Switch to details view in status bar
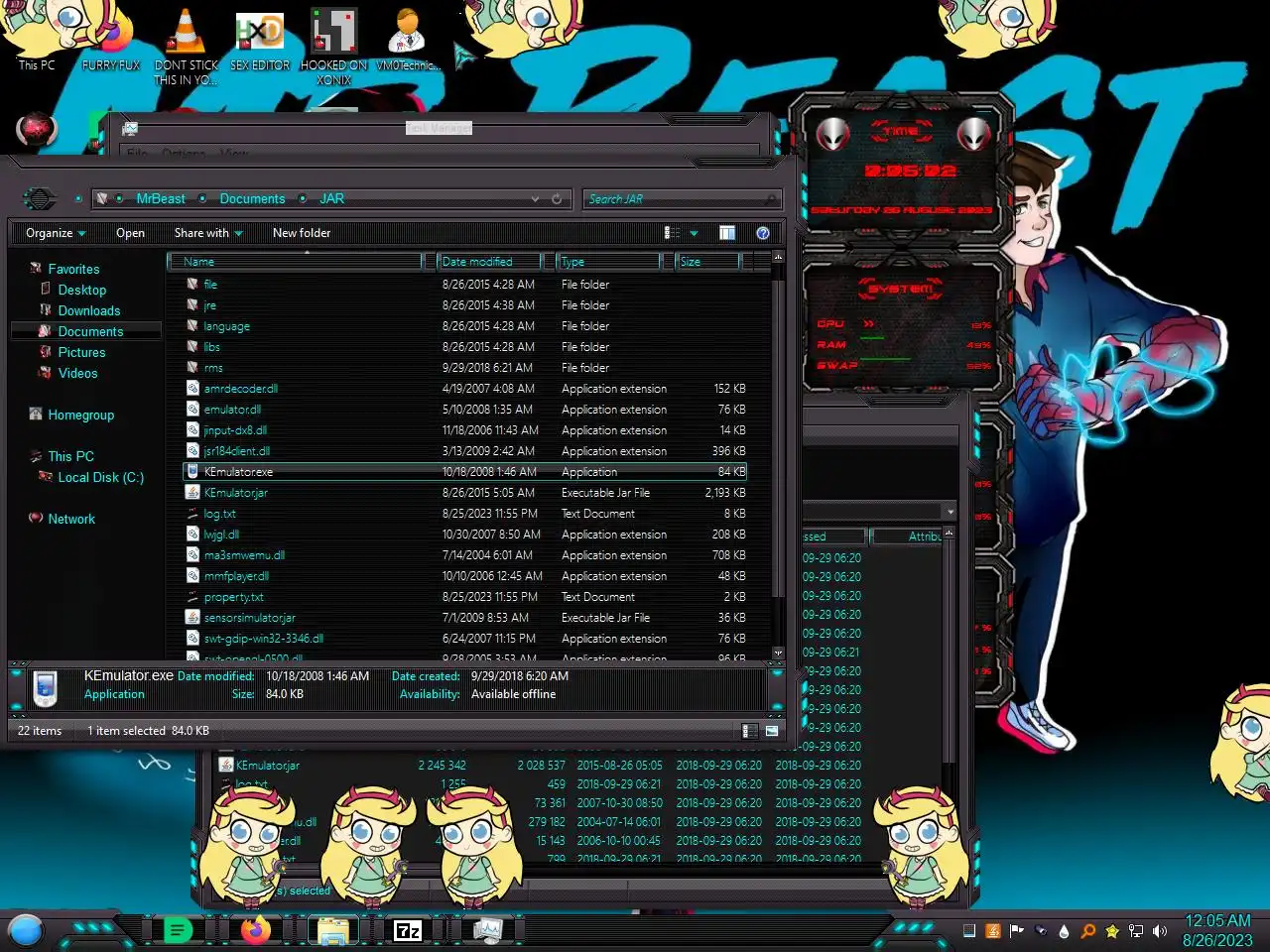Screen dimensions: 1270x952 (749, 731)
